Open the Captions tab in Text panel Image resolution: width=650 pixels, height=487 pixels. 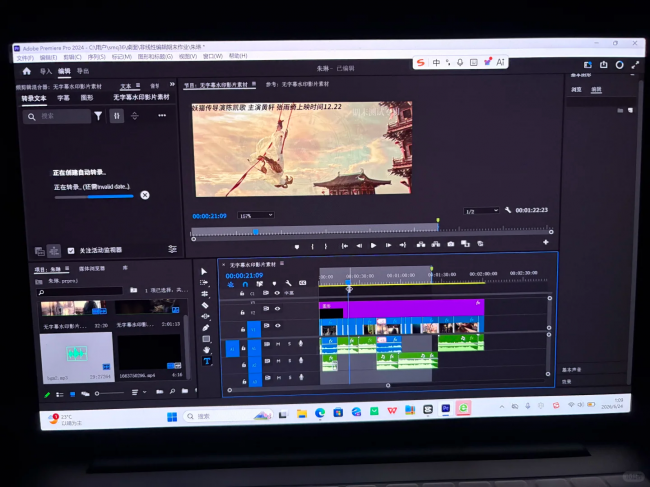click(x=63, y=98)
